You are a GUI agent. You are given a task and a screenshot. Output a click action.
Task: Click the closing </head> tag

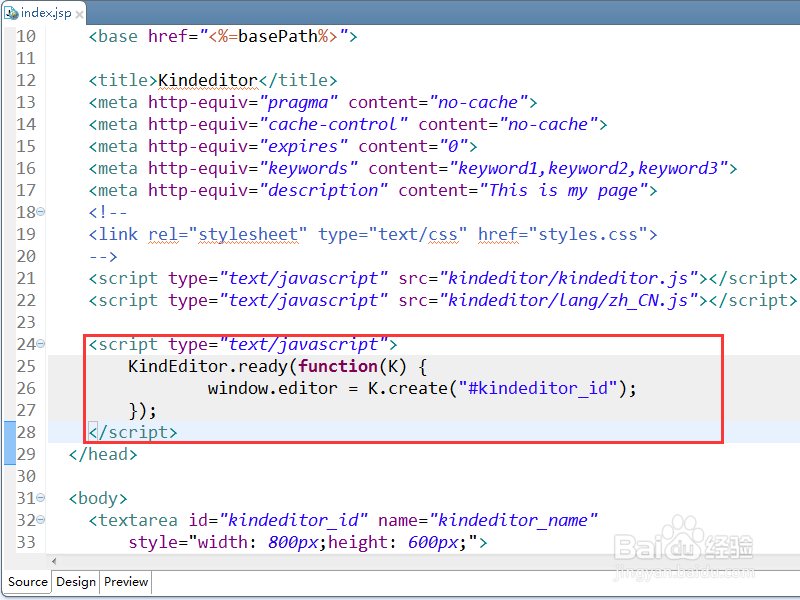coord(103,454)
